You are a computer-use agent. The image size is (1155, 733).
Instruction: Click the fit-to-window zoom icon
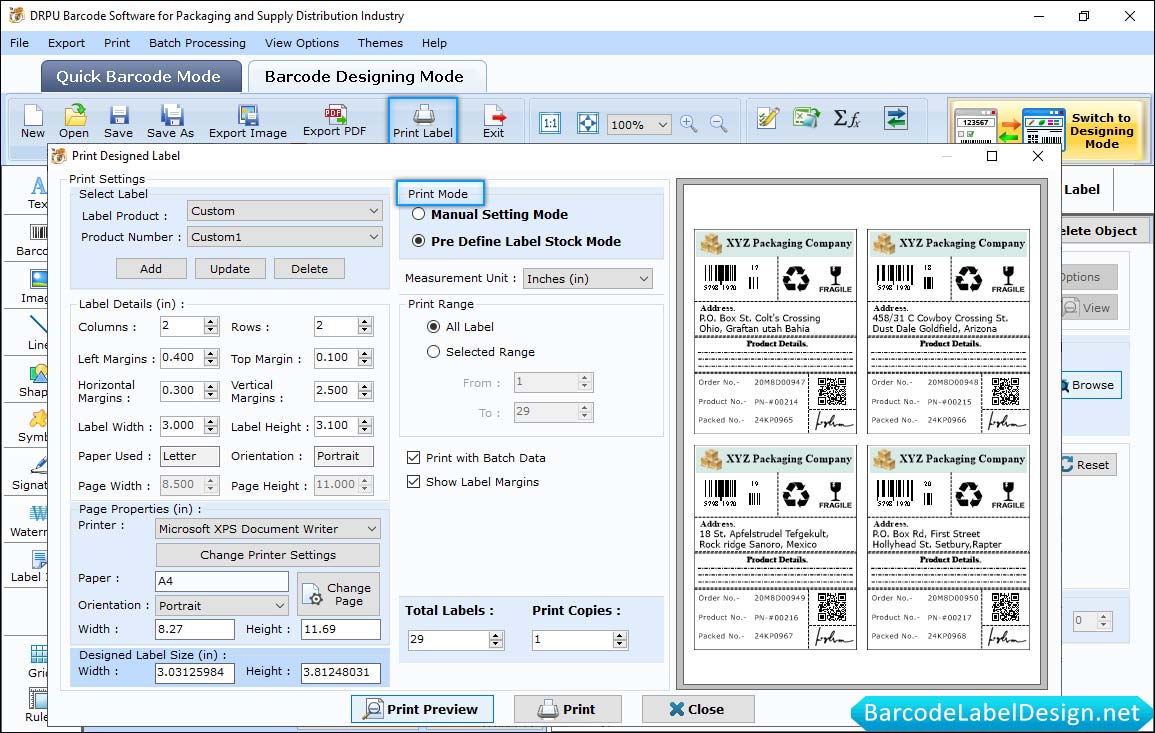pos(588,123)
